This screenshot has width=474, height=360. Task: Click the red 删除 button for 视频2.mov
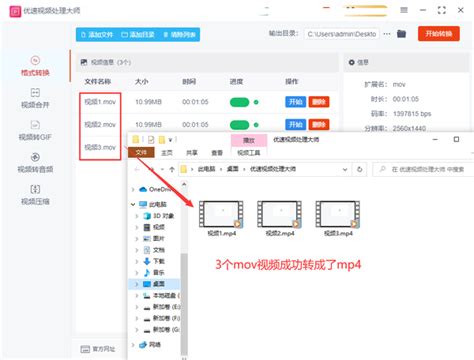(x=319, y=124)
